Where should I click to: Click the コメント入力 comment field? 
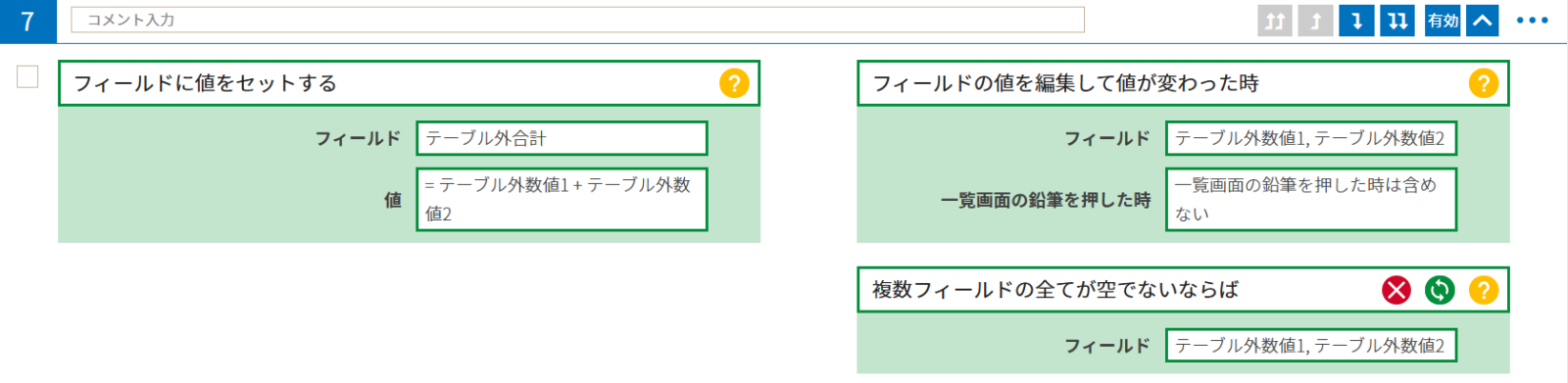577,20
